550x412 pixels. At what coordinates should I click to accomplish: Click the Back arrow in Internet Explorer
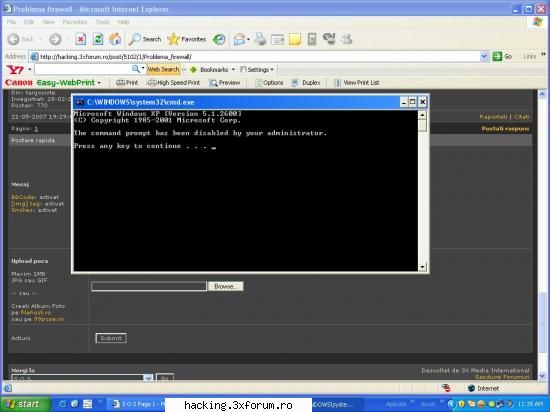pyautogui.click(x=14, y=39)
